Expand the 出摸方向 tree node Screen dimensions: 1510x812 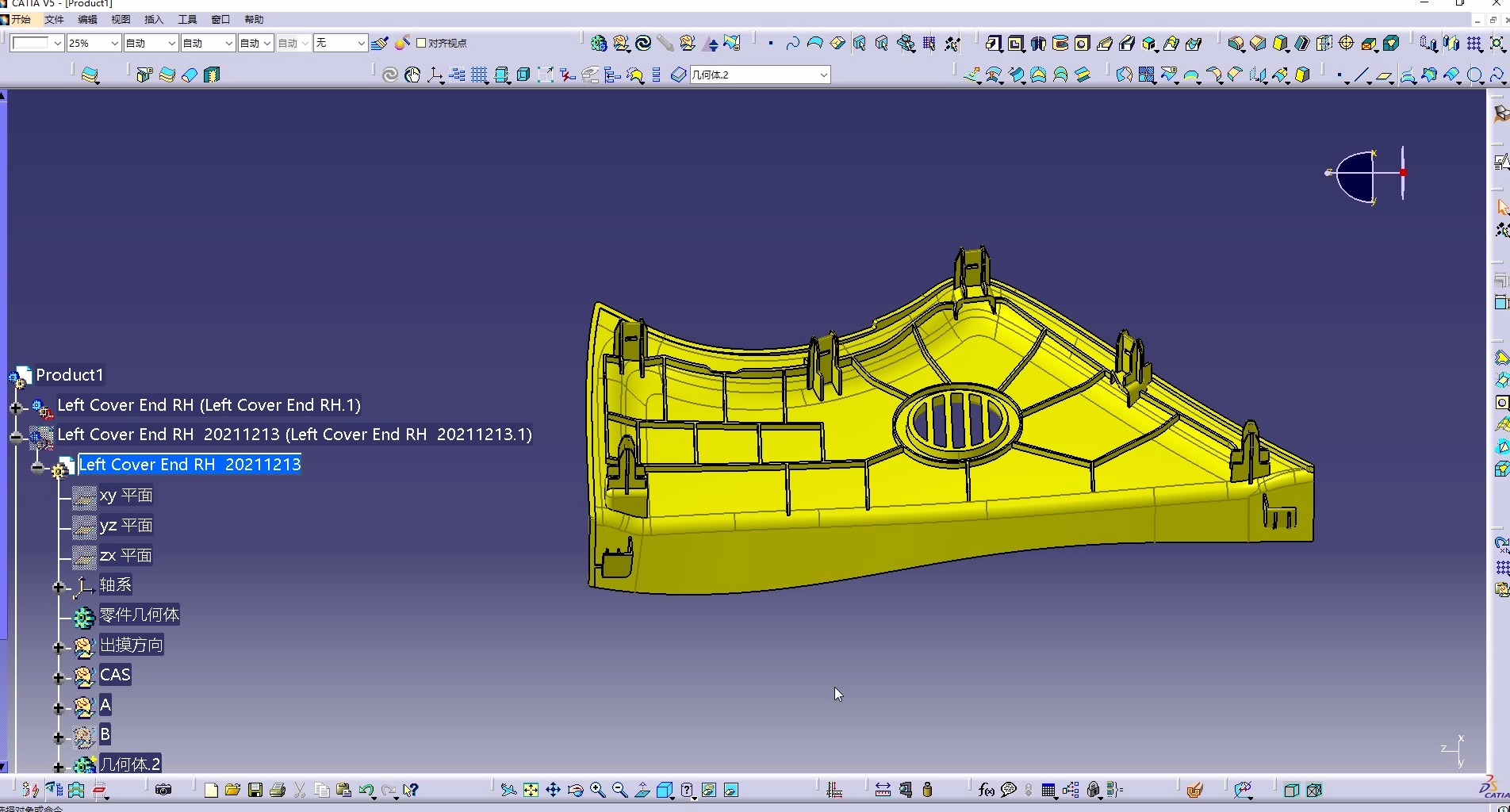[x=58, y=647]
